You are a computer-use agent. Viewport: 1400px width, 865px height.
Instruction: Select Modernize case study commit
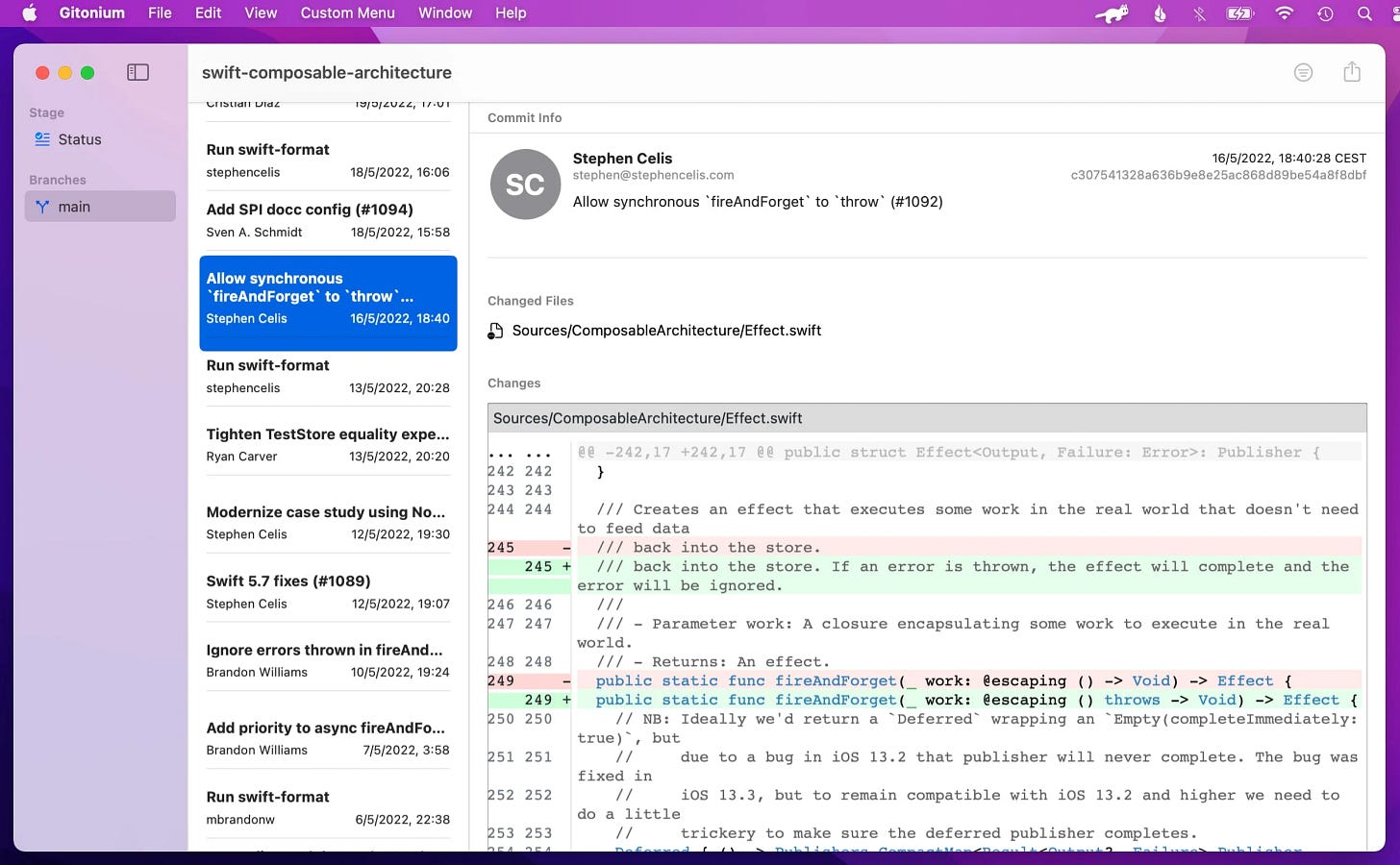(328, 523)
